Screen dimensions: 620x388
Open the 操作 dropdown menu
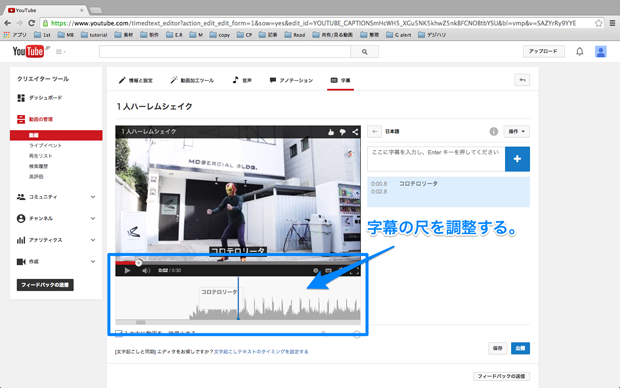pyautogui.click(x=516, y=131)
